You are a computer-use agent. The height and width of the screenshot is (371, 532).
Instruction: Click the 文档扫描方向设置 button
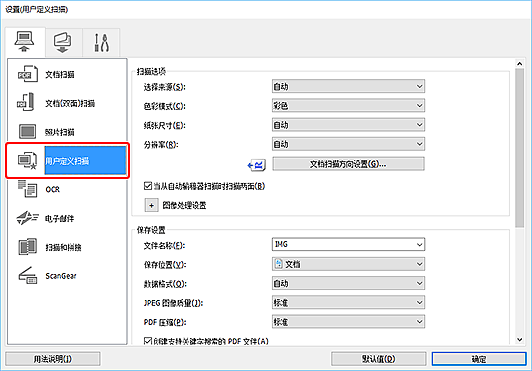point(348,164)
